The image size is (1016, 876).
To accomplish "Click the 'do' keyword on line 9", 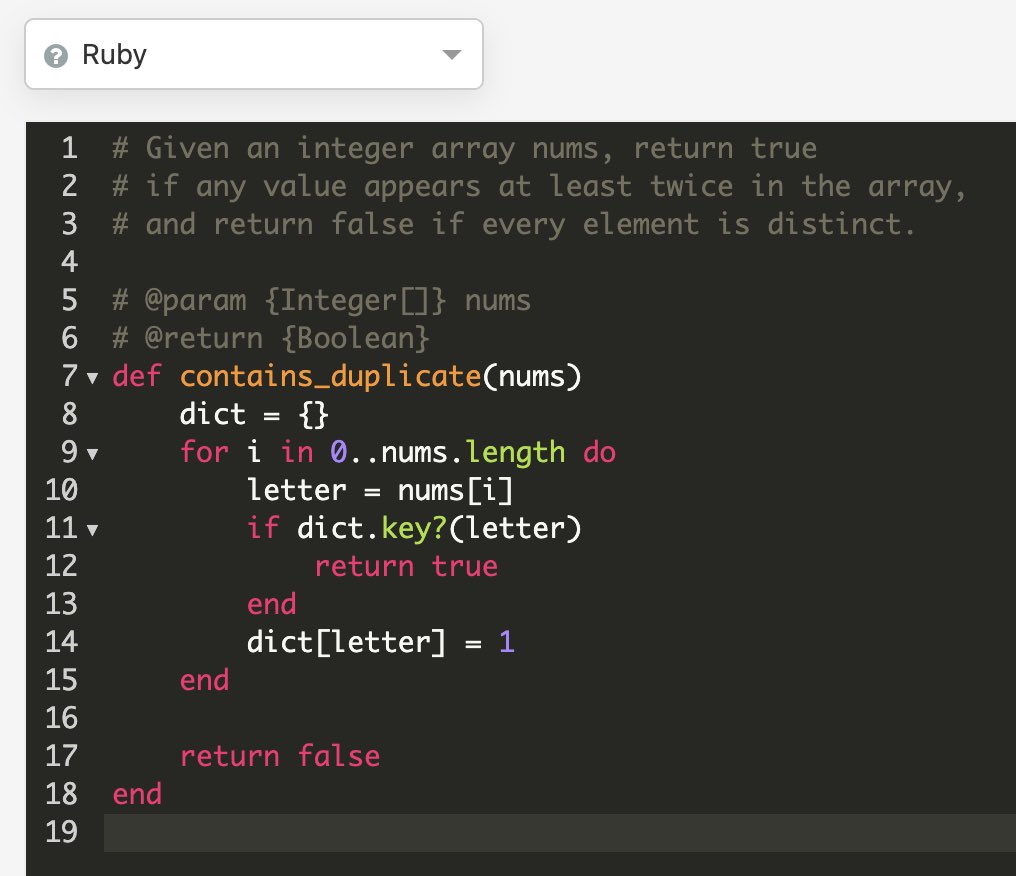I will (x=599, y=452).
